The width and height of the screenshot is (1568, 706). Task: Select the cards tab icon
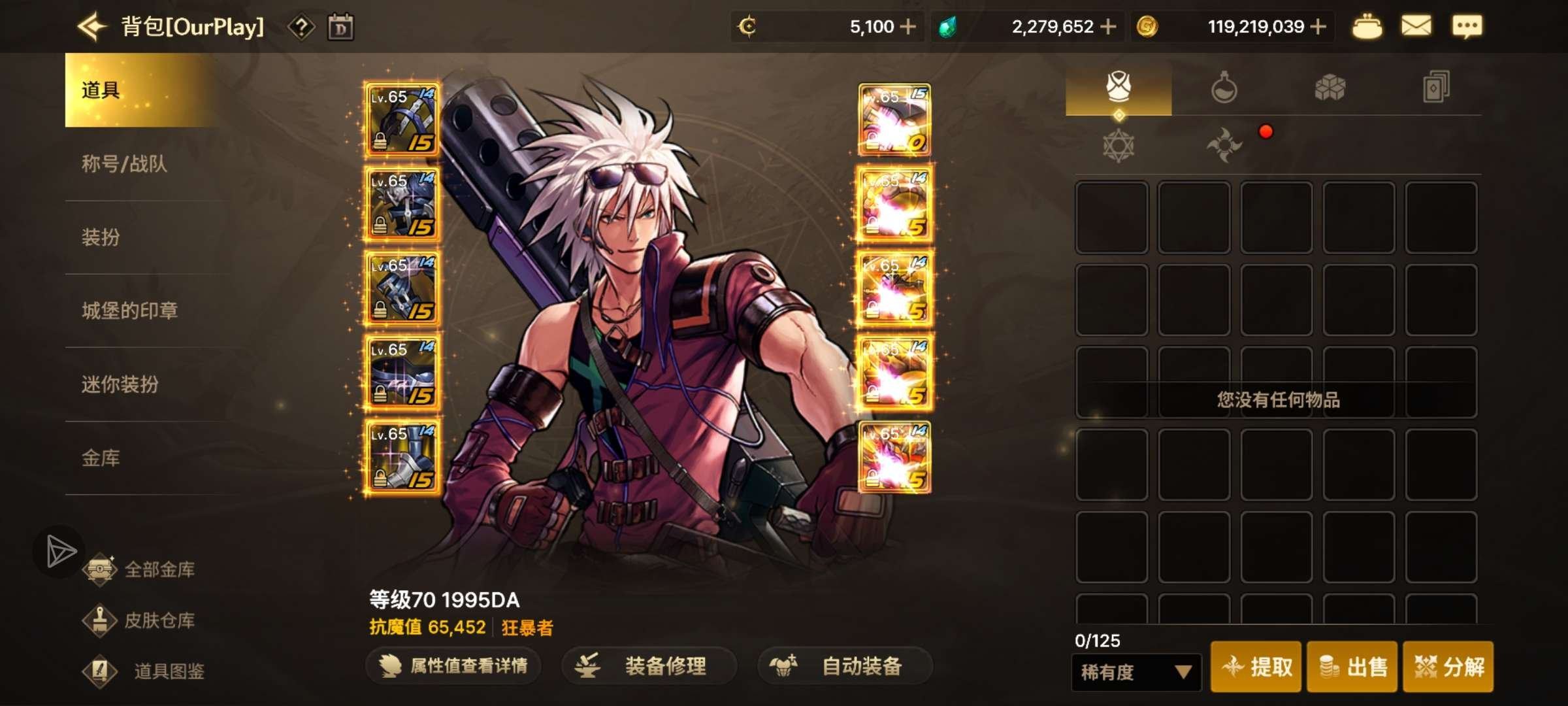(x=1435, y=87)
